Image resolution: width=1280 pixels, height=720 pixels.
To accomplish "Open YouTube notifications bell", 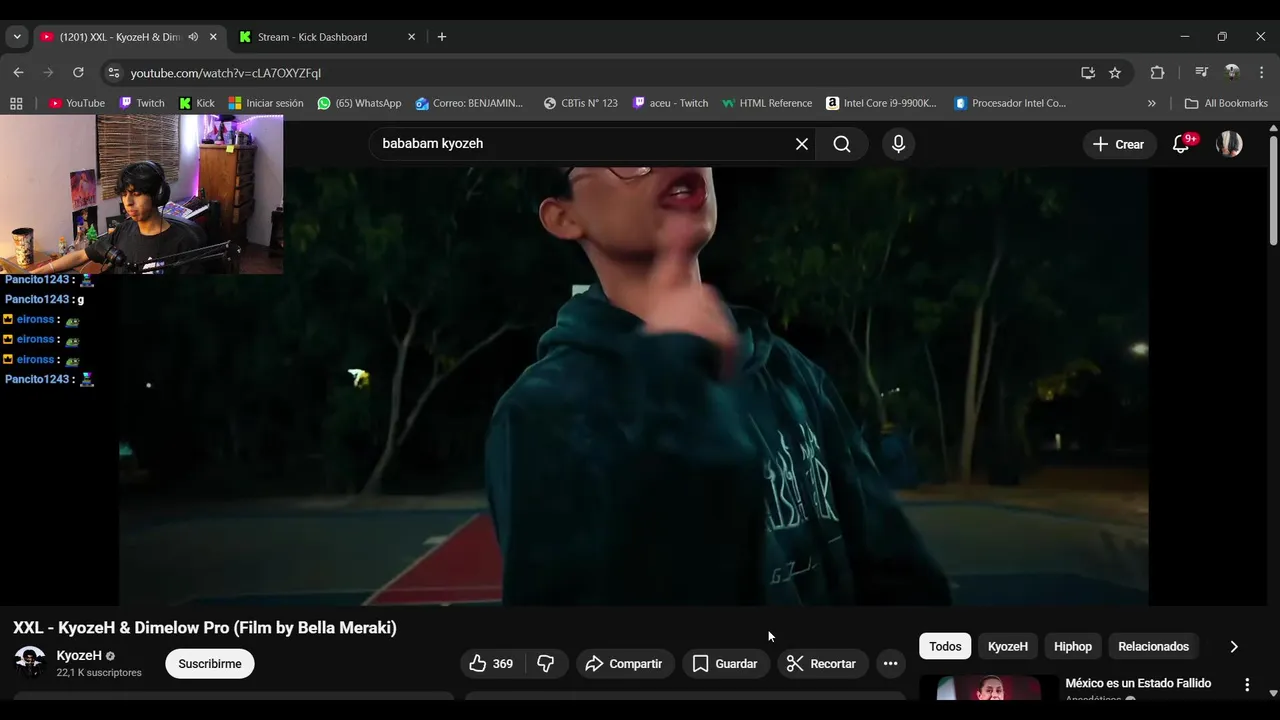I will pos(1181,144).
